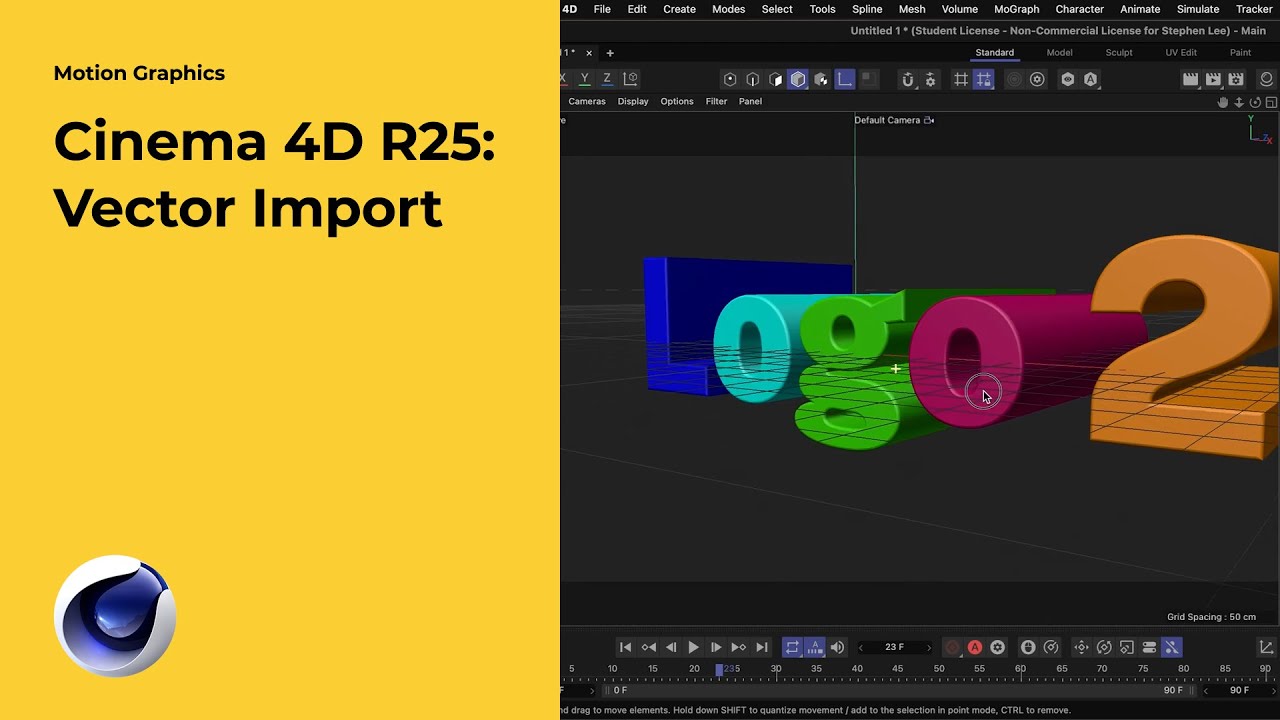Click frame 60 on timeline ruler
This screenshot has height=720, width=1280.
point(1020,668)
